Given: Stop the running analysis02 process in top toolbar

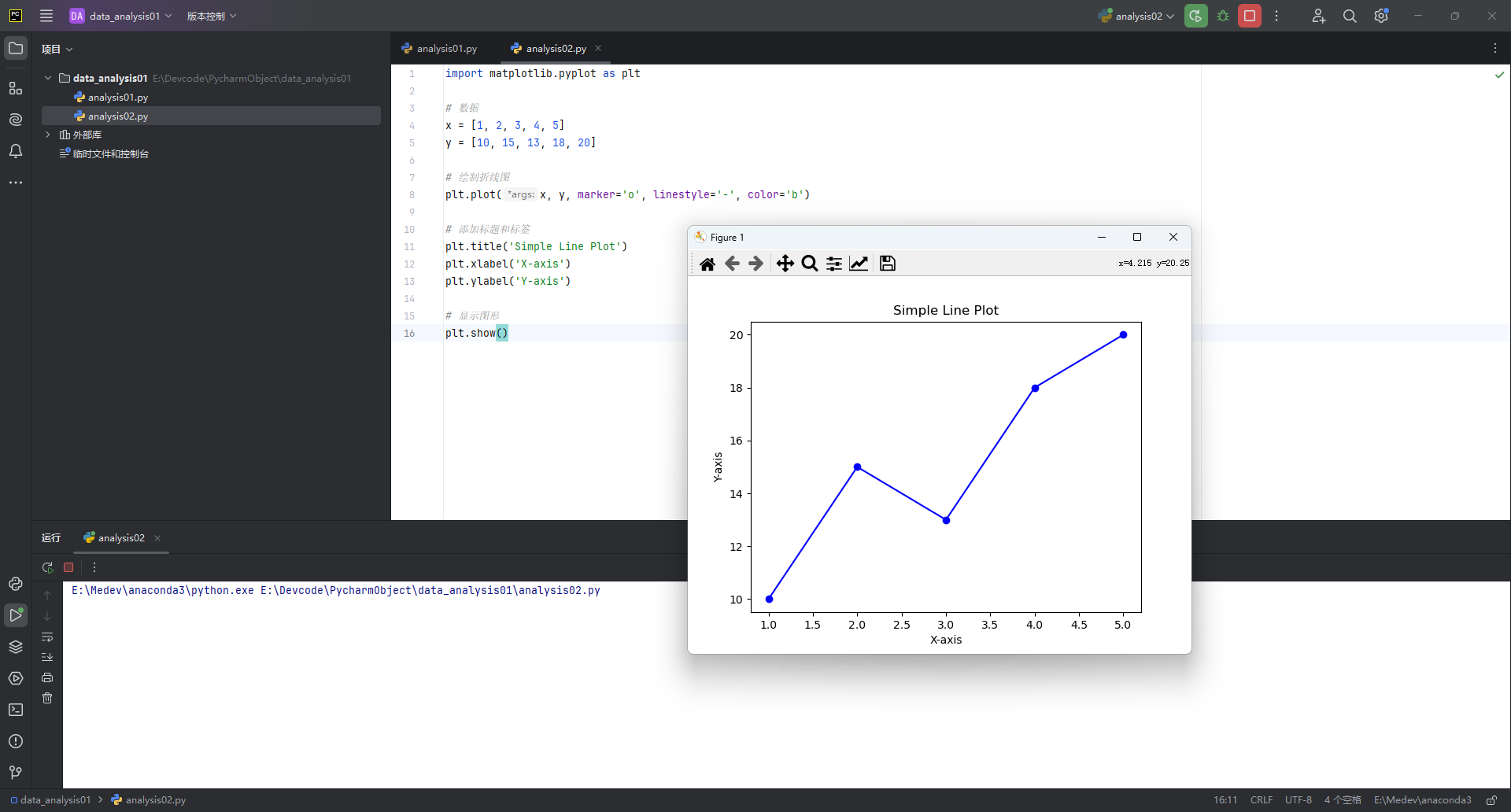Looking at the screenshot, I should 1250,16.
